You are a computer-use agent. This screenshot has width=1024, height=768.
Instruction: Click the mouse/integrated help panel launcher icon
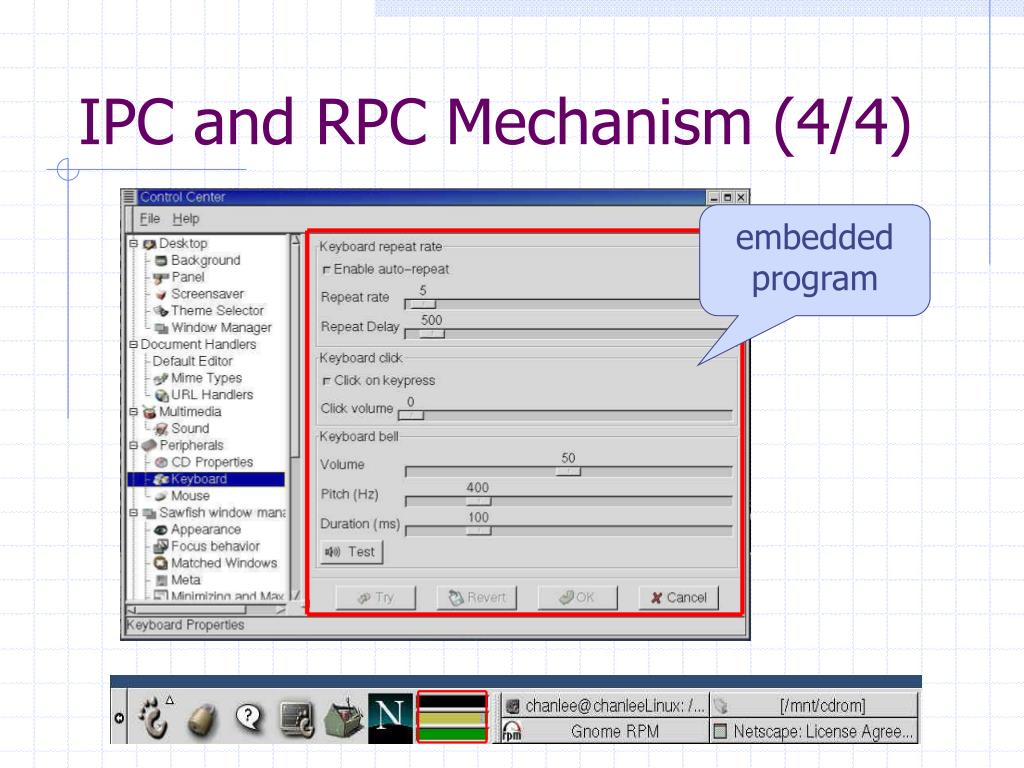coord(202,720)
